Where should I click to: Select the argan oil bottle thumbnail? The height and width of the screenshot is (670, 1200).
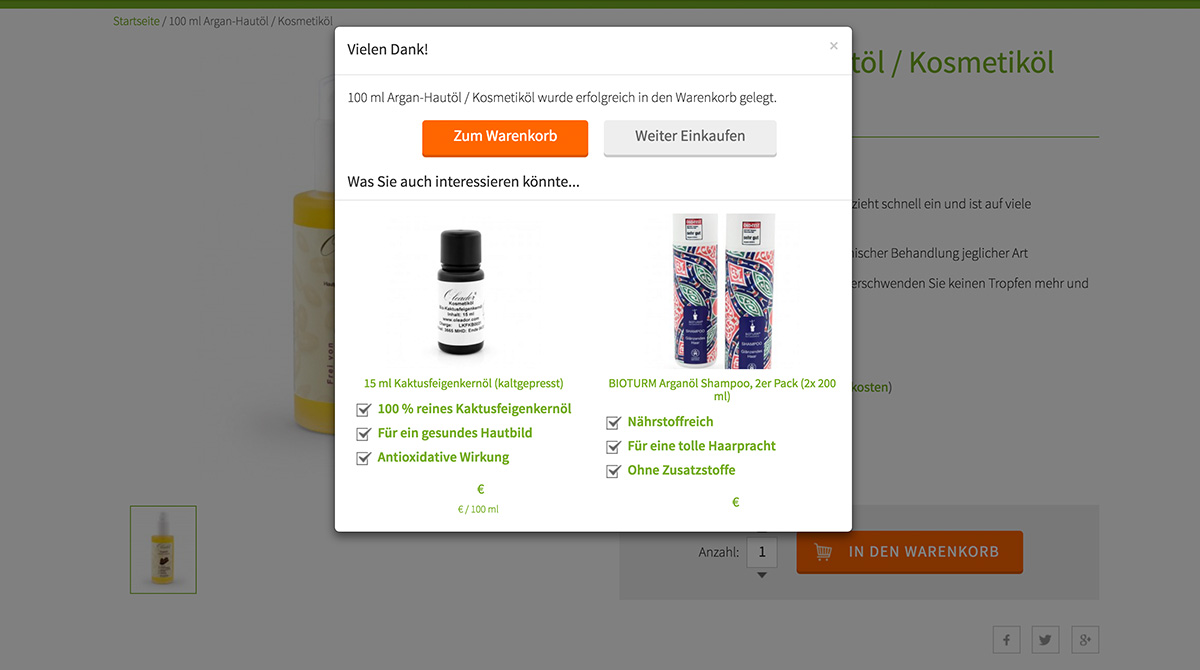(x=163, y=549)
